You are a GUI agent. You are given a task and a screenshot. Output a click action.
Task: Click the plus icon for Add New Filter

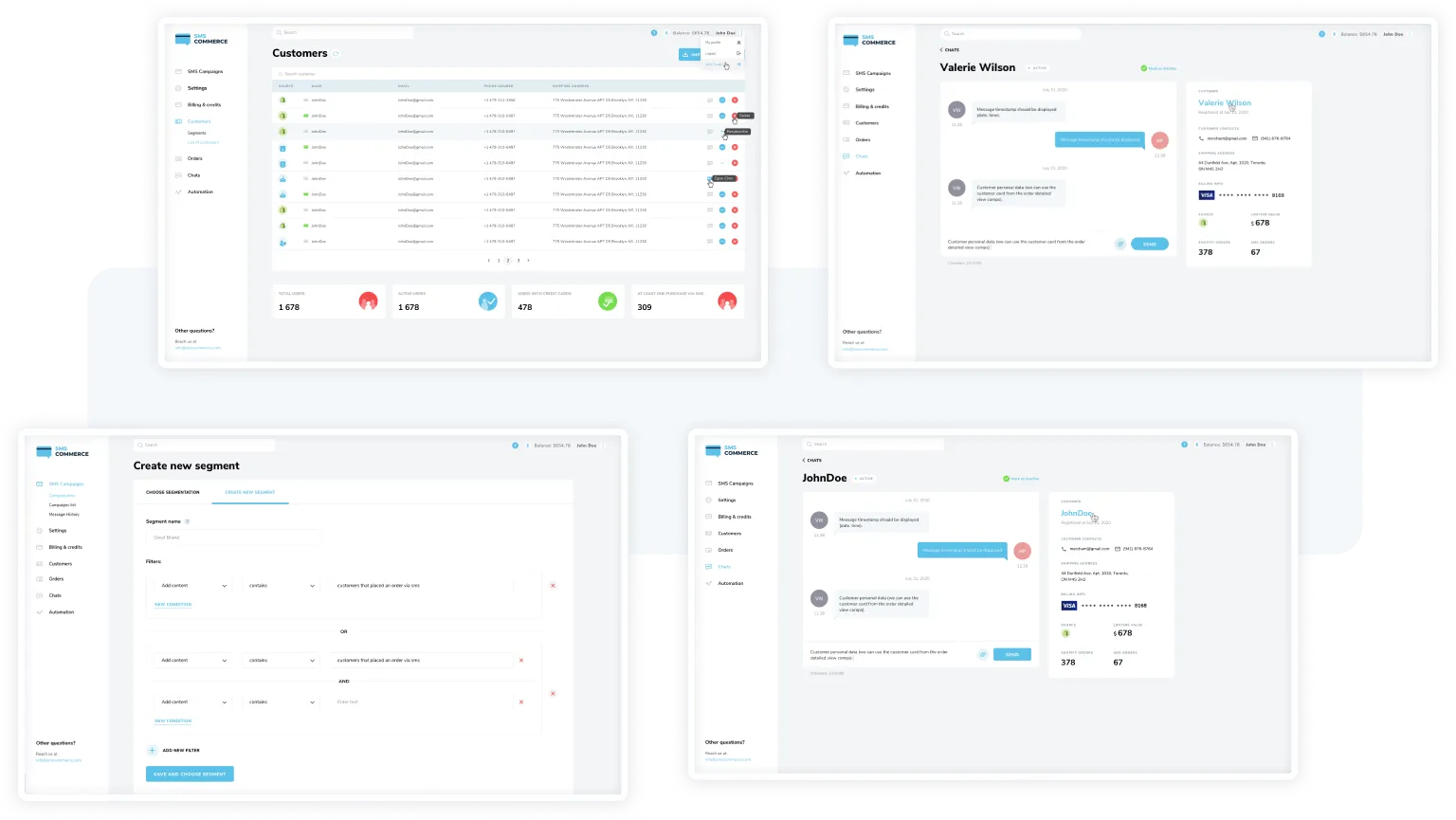[x=152, y=750]
